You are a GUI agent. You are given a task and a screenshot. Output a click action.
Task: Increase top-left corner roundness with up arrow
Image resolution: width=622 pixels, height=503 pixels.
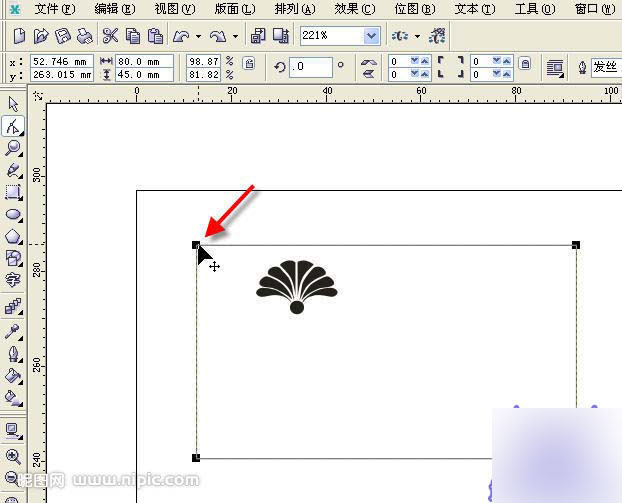(425, 61)
